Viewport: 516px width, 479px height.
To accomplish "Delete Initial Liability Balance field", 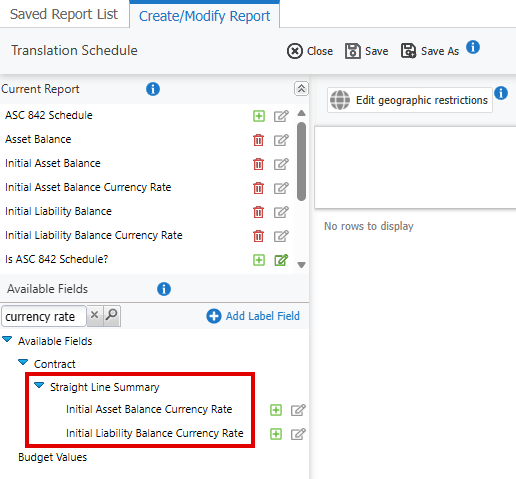I will point(258,212).
